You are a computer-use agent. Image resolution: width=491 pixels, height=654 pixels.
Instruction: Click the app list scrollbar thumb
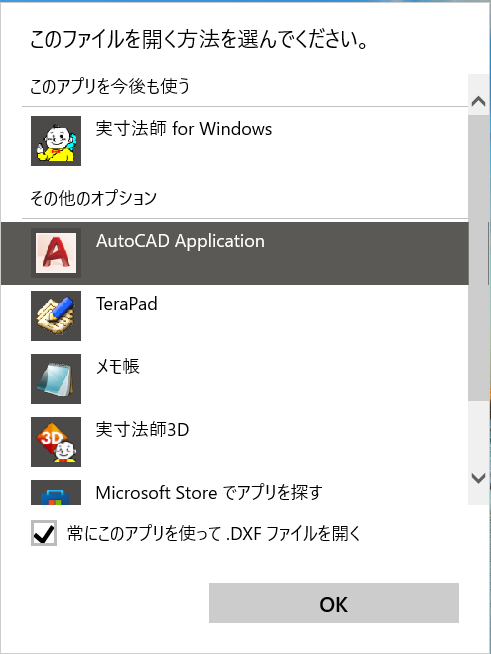(x=478, y=258)
